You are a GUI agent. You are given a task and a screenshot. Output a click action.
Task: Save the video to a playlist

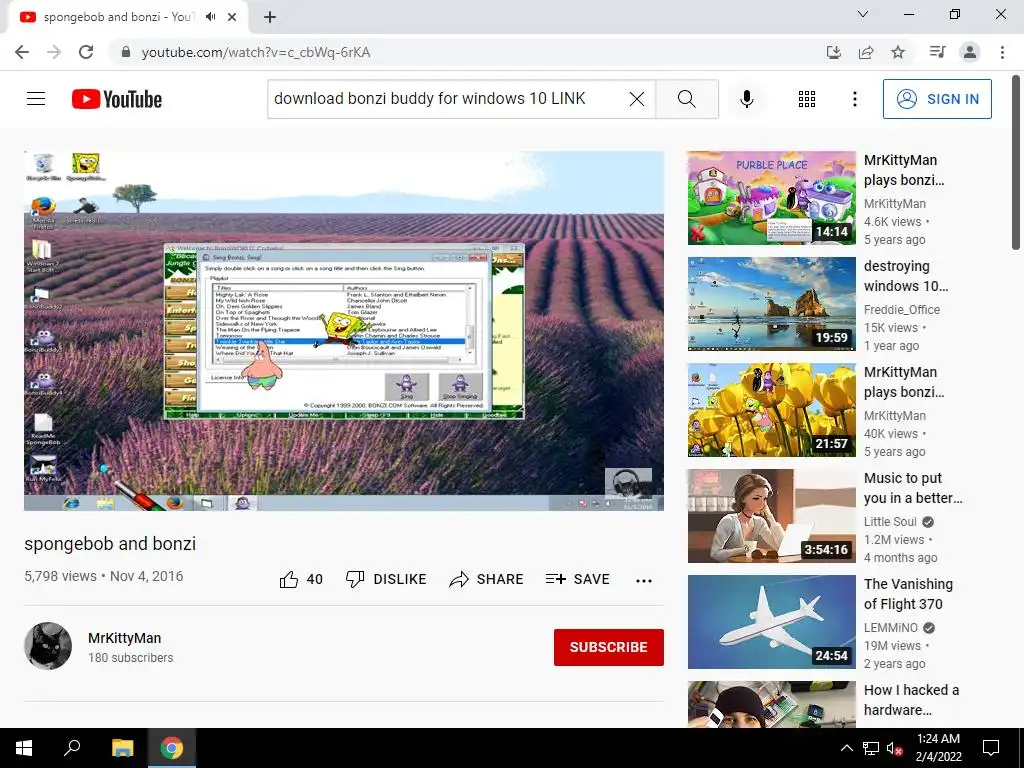577,579
